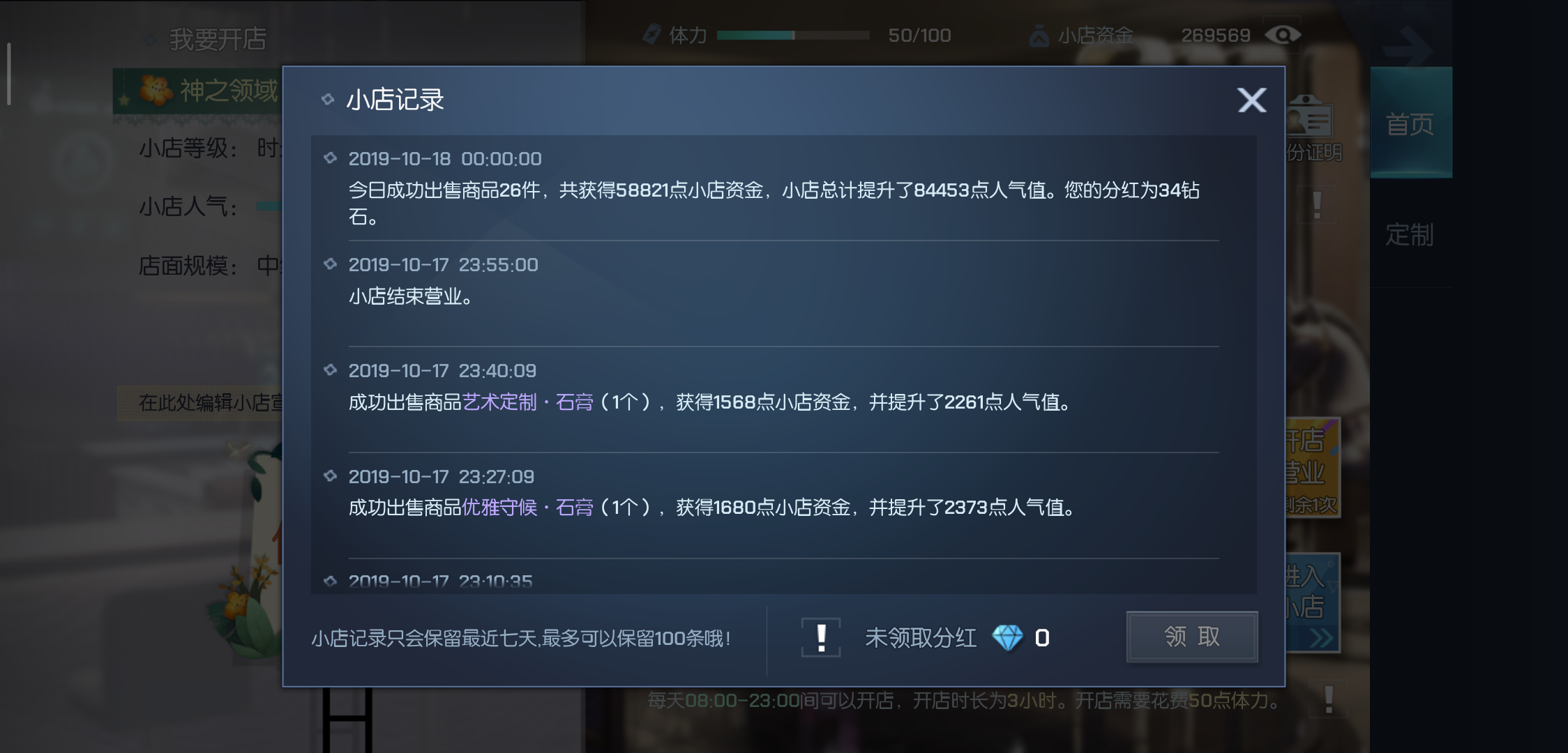Select the 艺术定制·石膏 item link
Viewport: 1568px width, 753px height.
(x=527, y=402)
